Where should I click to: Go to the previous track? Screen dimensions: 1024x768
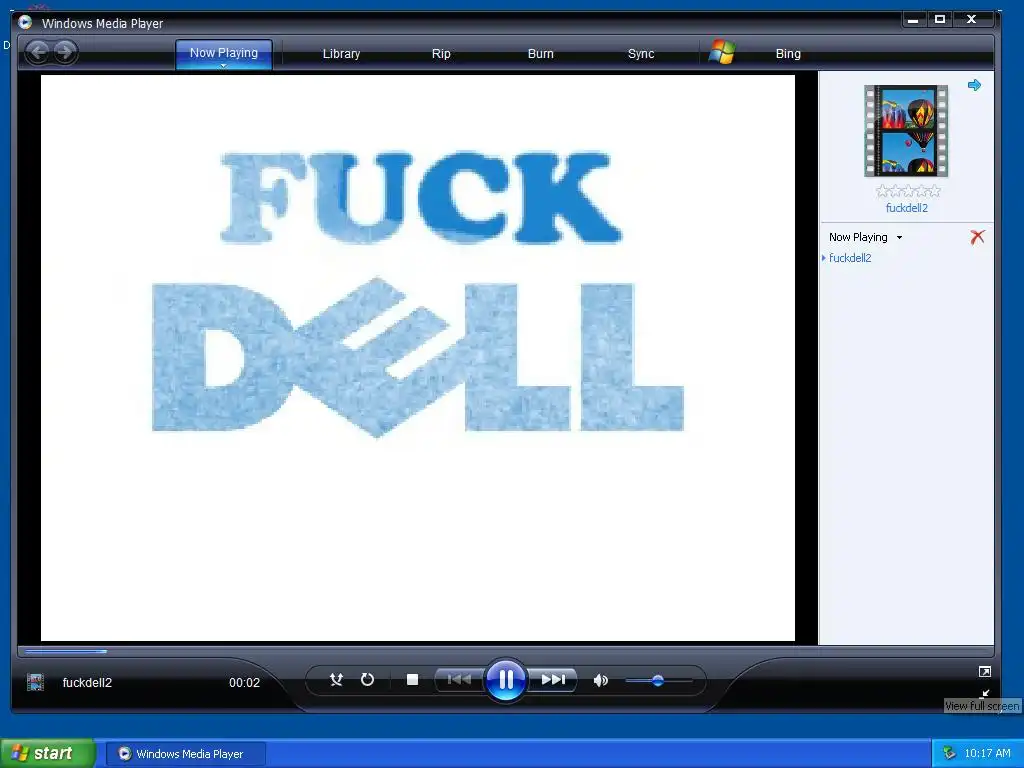[459, 680]
